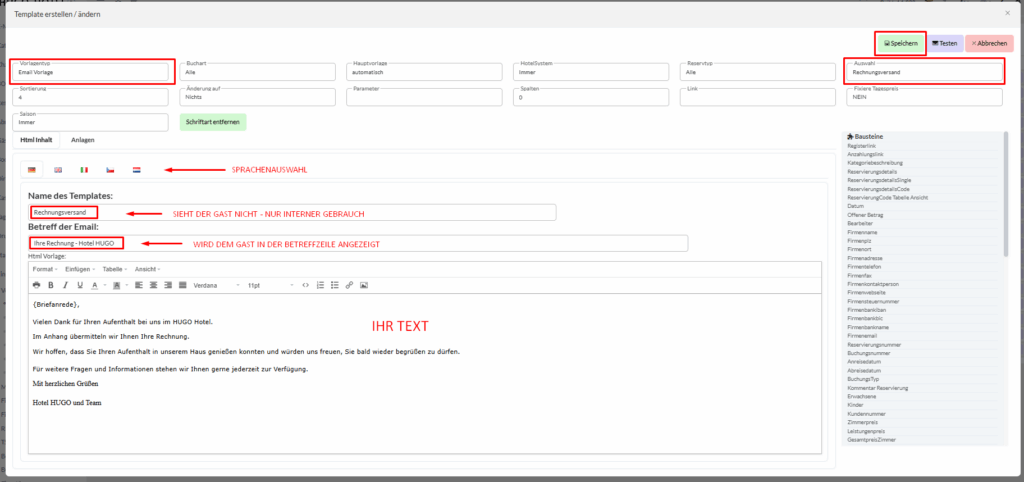Open the text color picker arrow
The image size is (1024, 482).
(106, 285)
